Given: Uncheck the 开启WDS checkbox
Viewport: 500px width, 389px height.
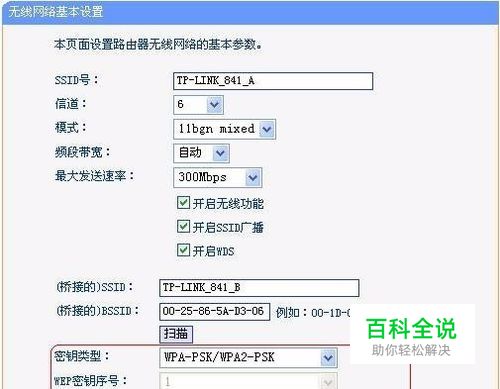Looking at the screenshot, I should coord(183,250).
